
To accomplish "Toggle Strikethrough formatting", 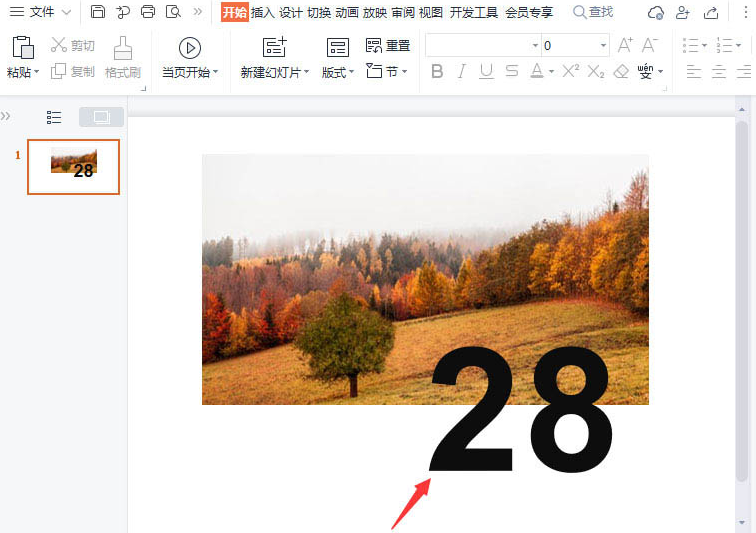I will 512,71.
